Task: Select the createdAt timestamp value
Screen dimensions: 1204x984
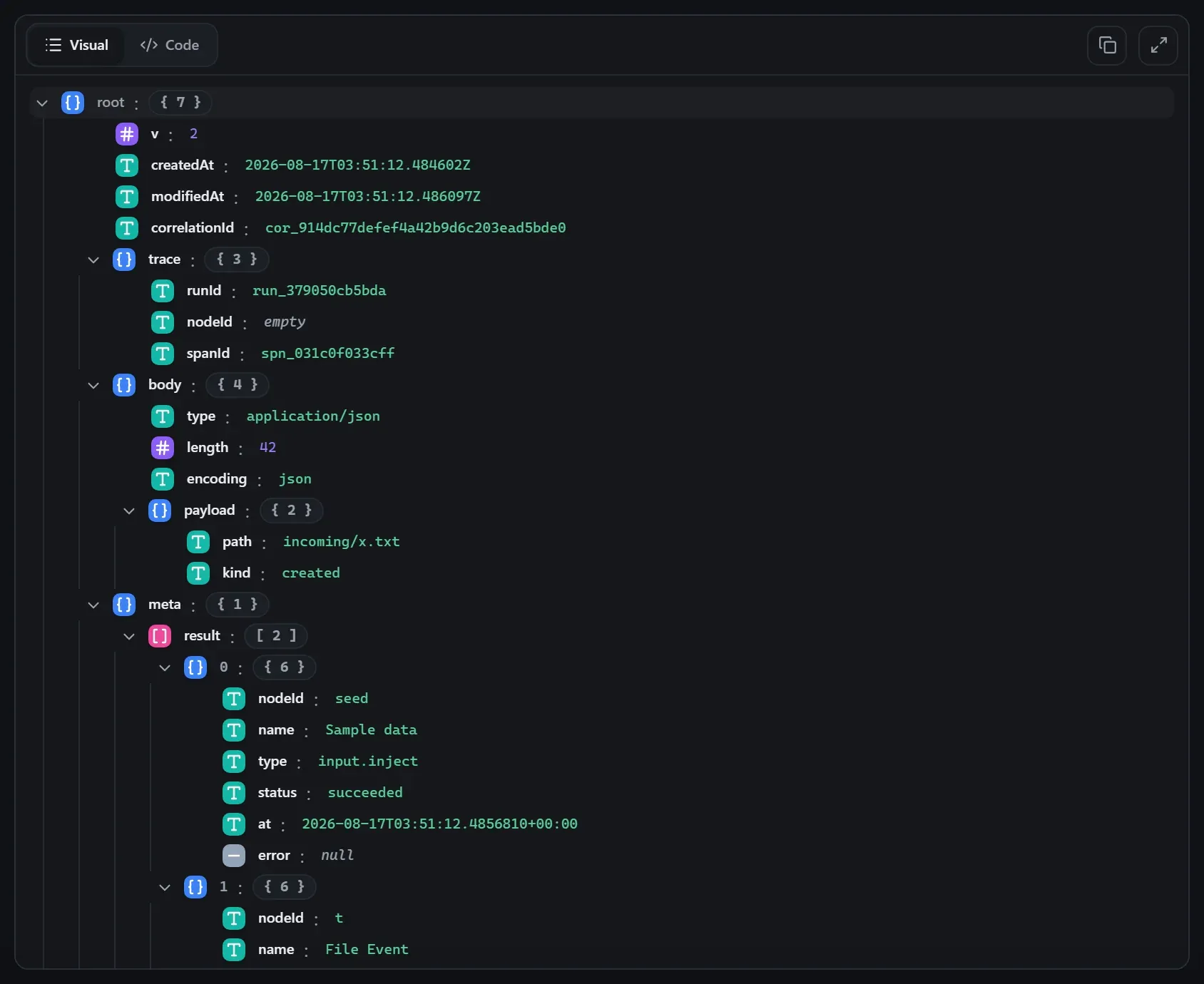Action: click(358, 165)
